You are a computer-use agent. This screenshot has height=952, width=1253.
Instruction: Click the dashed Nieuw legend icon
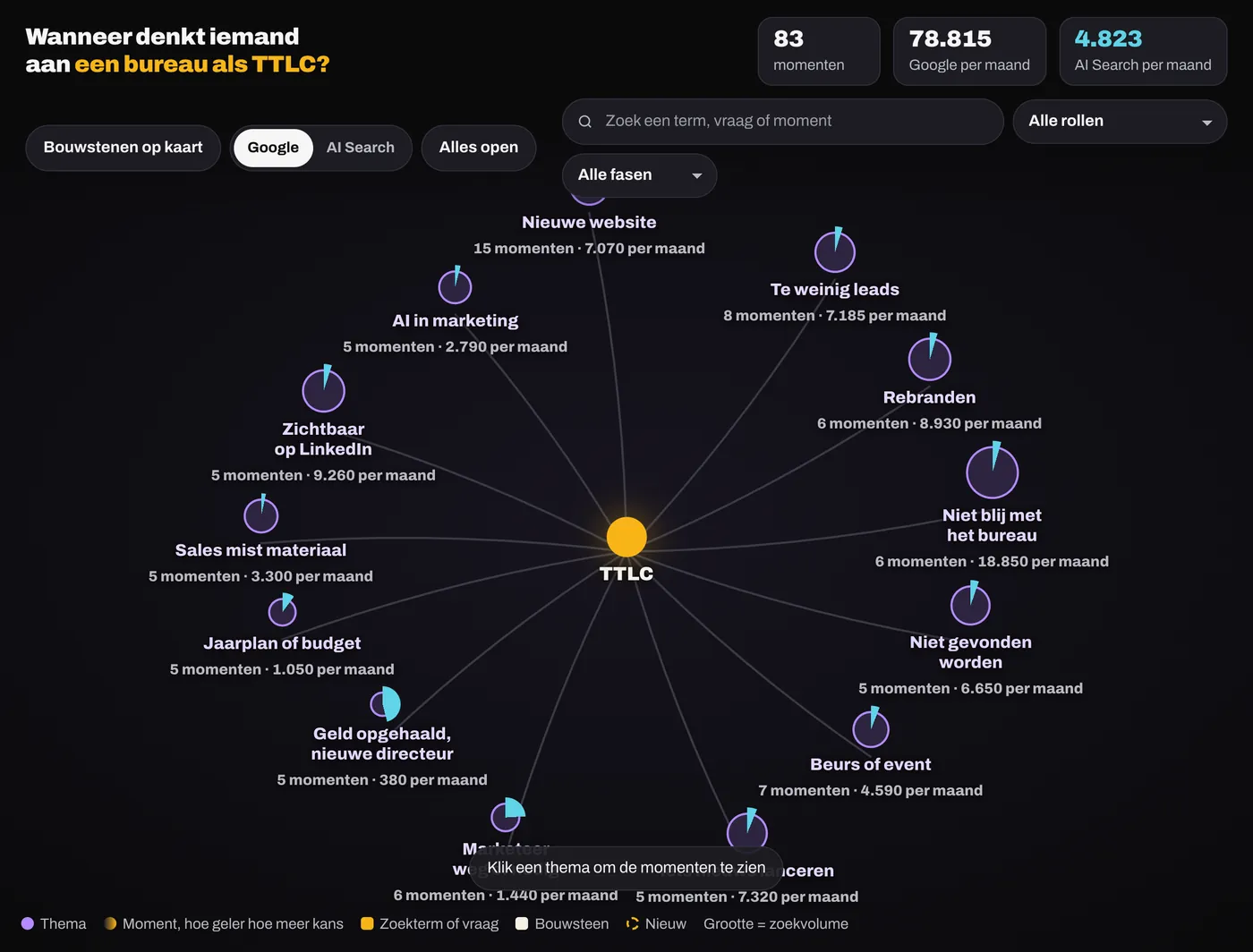(x=633, y=923)
